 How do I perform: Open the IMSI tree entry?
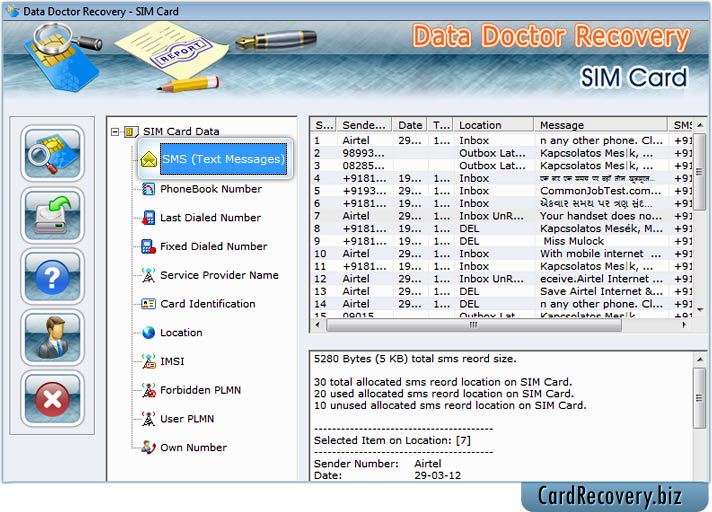tap(172, 361)
